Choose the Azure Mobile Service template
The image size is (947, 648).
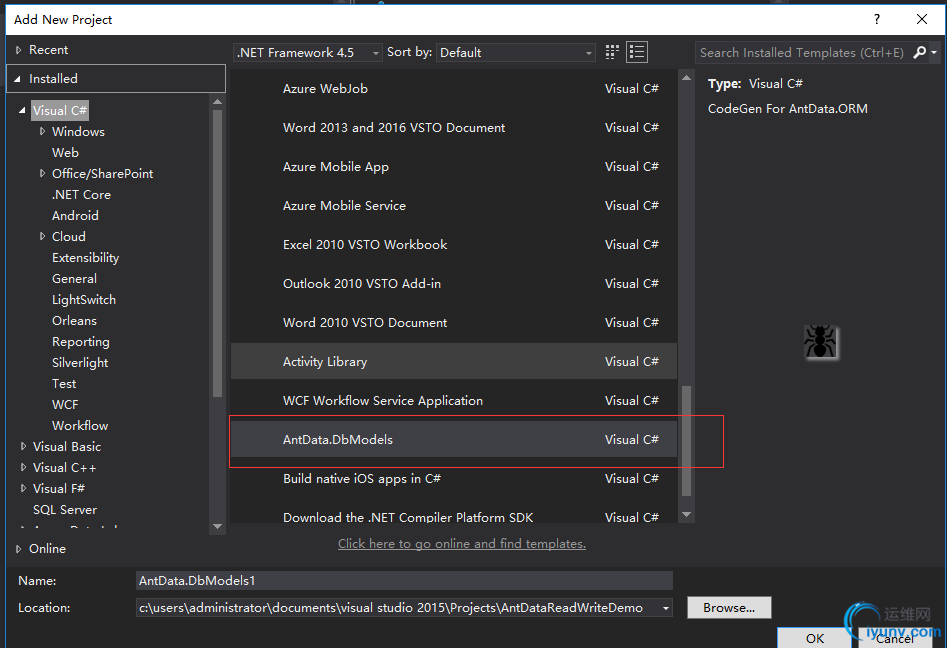tap(454, 205)
